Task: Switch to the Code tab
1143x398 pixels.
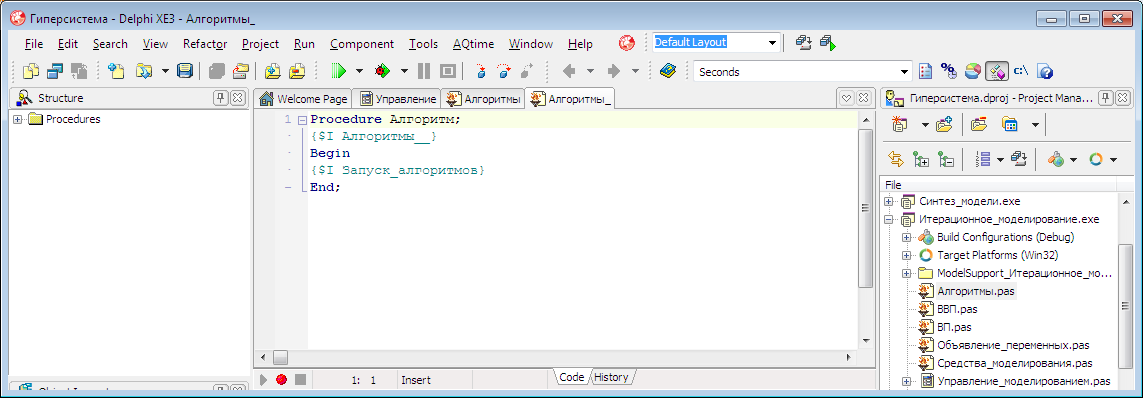Action: pyautogui.click(x=572, y=377)
